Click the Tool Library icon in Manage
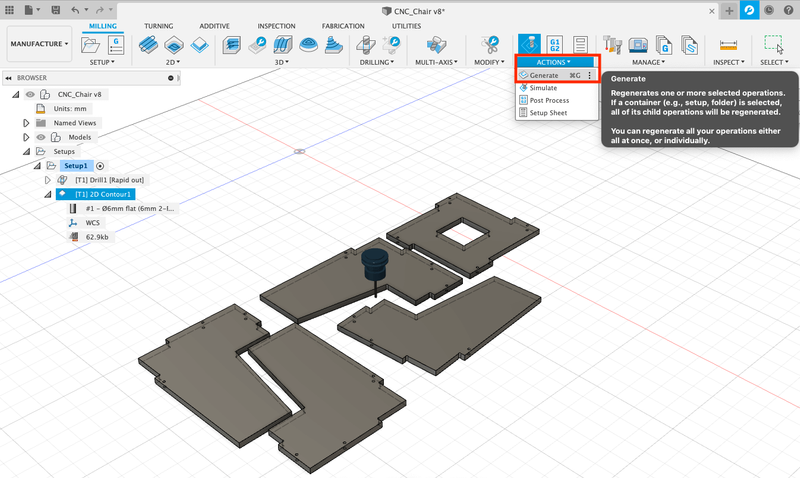 click(614, 45)
